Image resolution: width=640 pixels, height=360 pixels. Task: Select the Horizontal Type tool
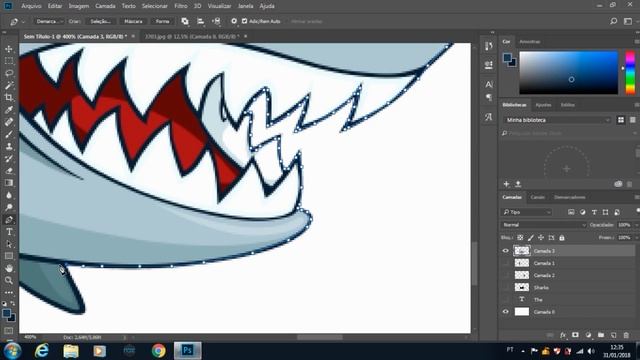point(9,232)
